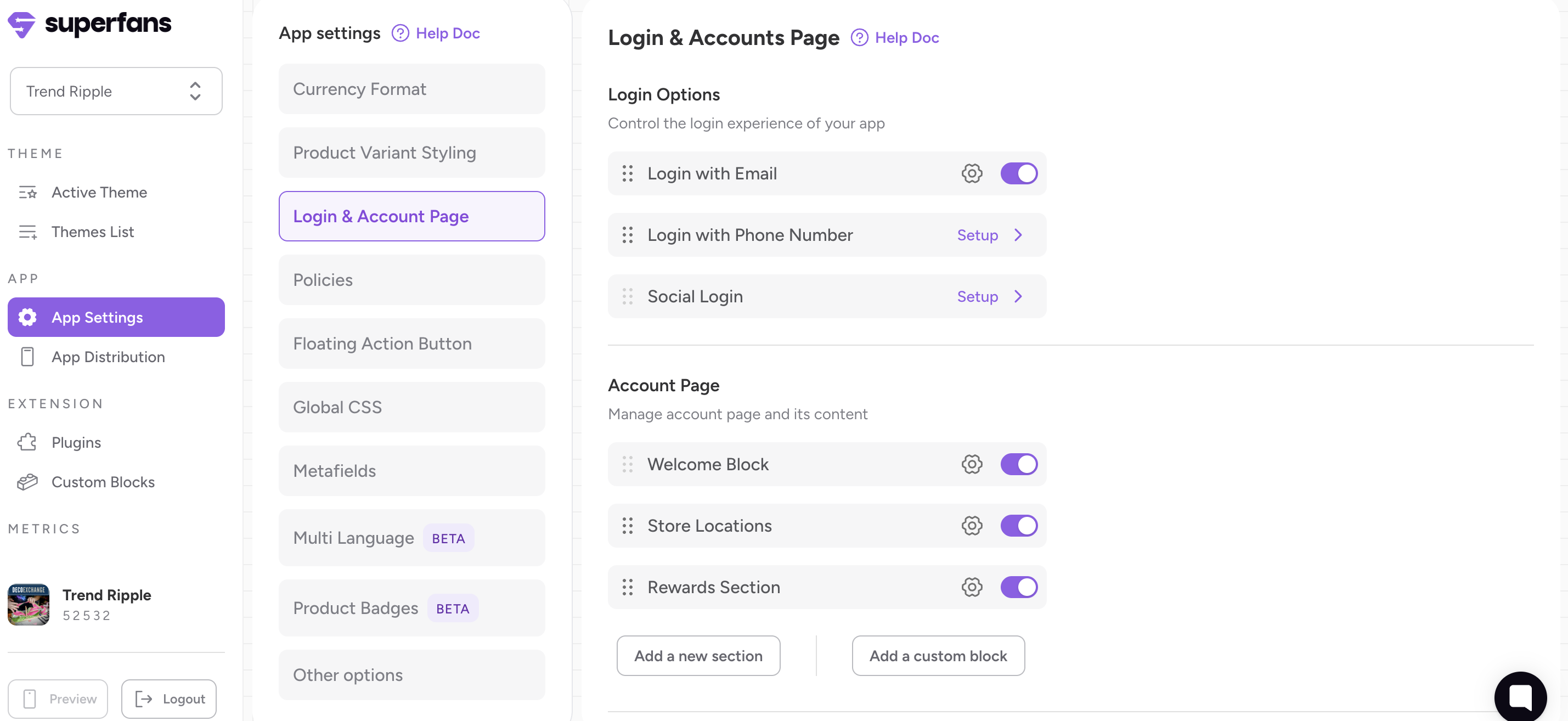Open Welcome Block settings gear icon
This screenshot has width=1568, height=721.
(972, 464)
